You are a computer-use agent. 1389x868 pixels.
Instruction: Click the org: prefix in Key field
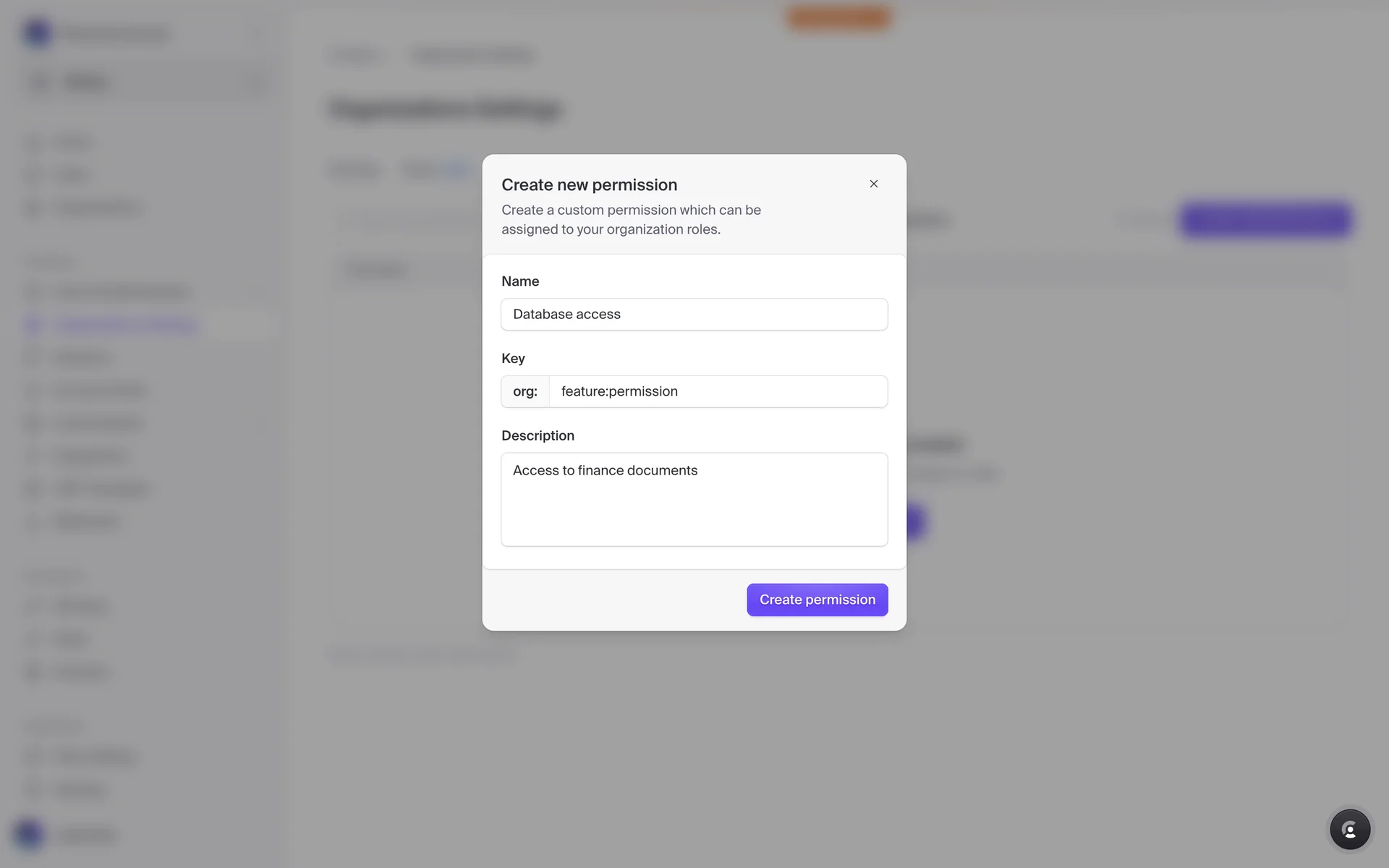click(x=525, y=391)
